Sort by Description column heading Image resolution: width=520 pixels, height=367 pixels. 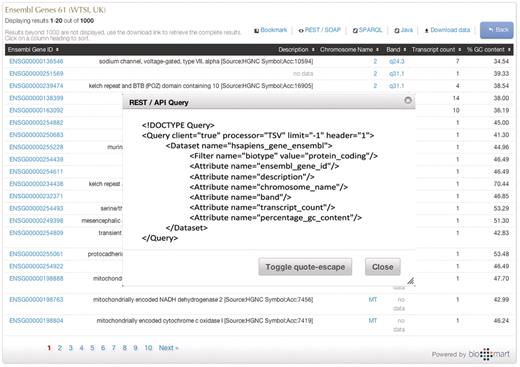pos(296,50)
